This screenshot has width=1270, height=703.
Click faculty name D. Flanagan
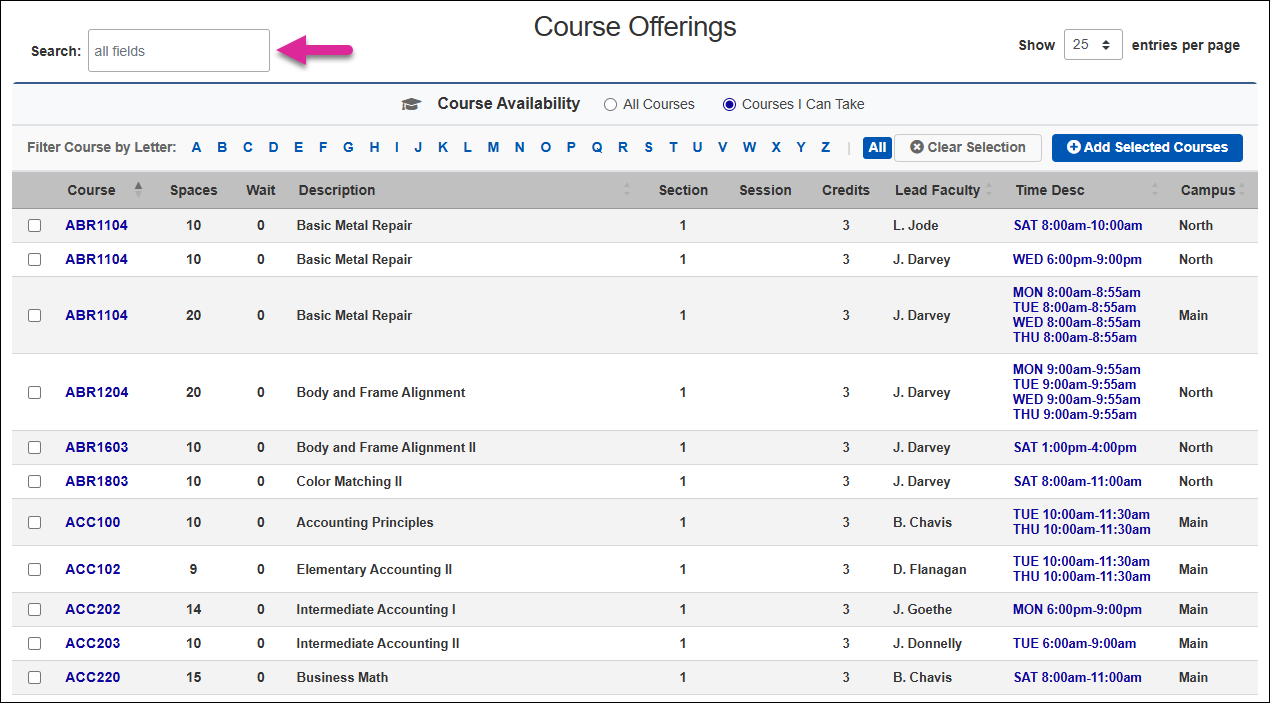pyautogui.click(x=930, y=569)
